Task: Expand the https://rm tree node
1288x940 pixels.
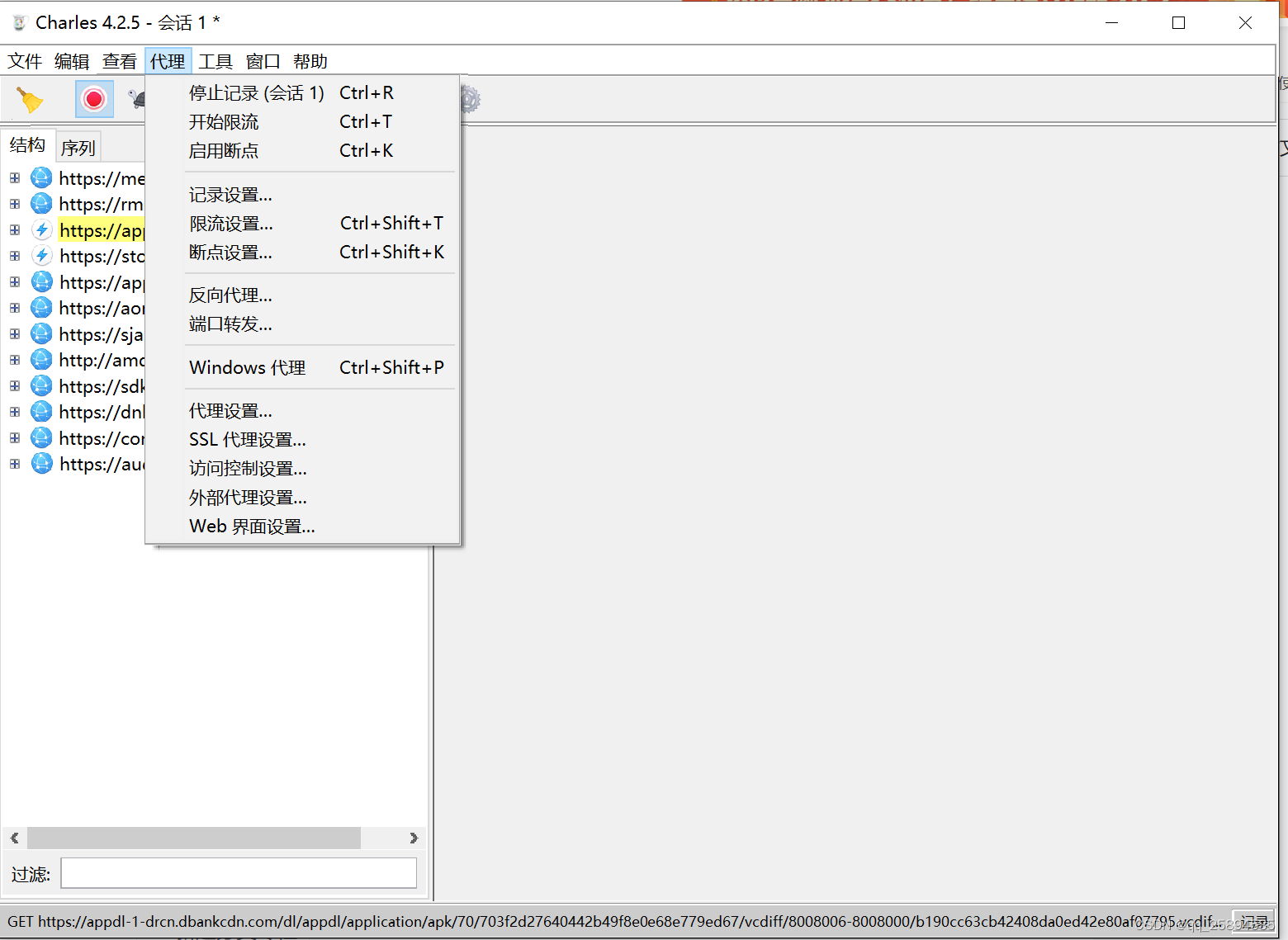Action: point(15,204)
